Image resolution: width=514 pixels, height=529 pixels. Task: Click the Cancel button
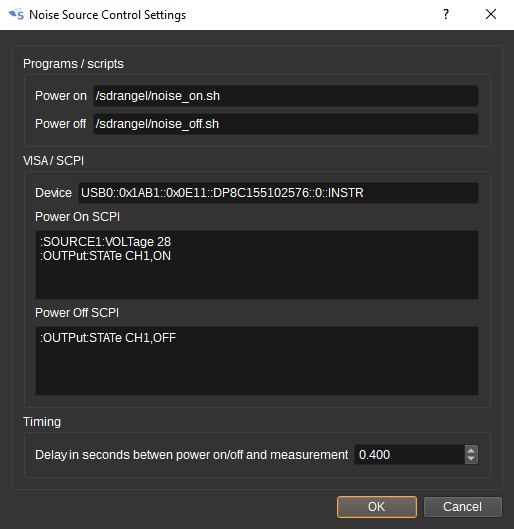pos(463,507)
